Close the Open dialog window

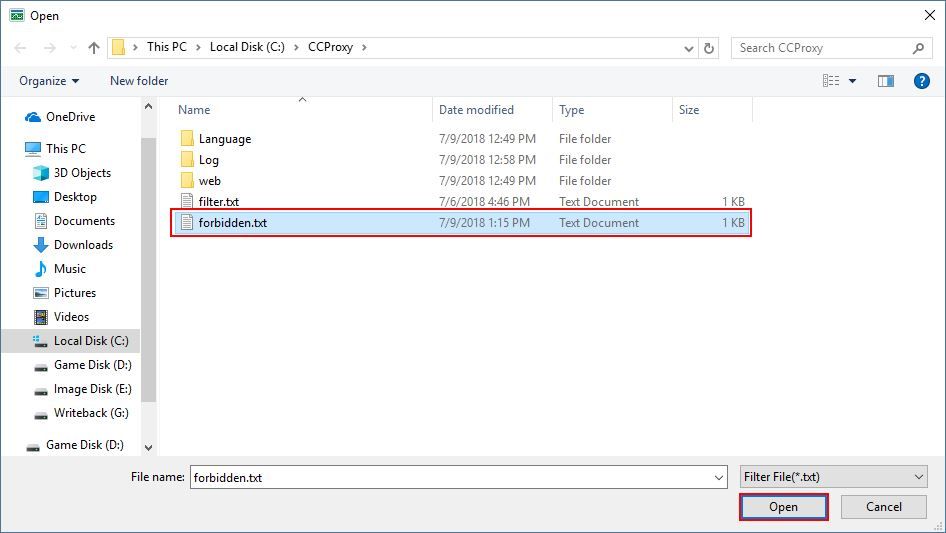(x=930, y=15)
